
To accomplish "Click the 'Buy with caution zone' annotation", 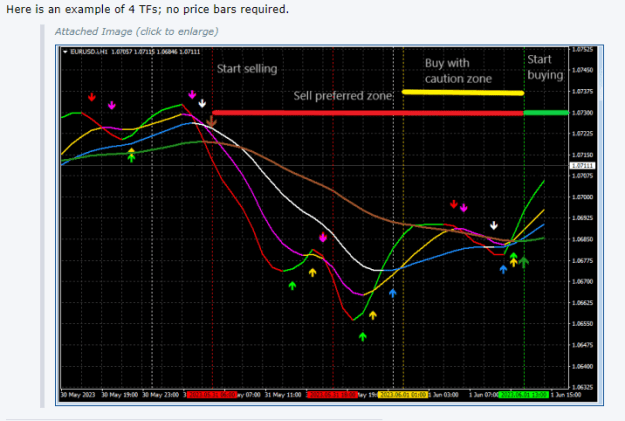I will click(458, 71).
